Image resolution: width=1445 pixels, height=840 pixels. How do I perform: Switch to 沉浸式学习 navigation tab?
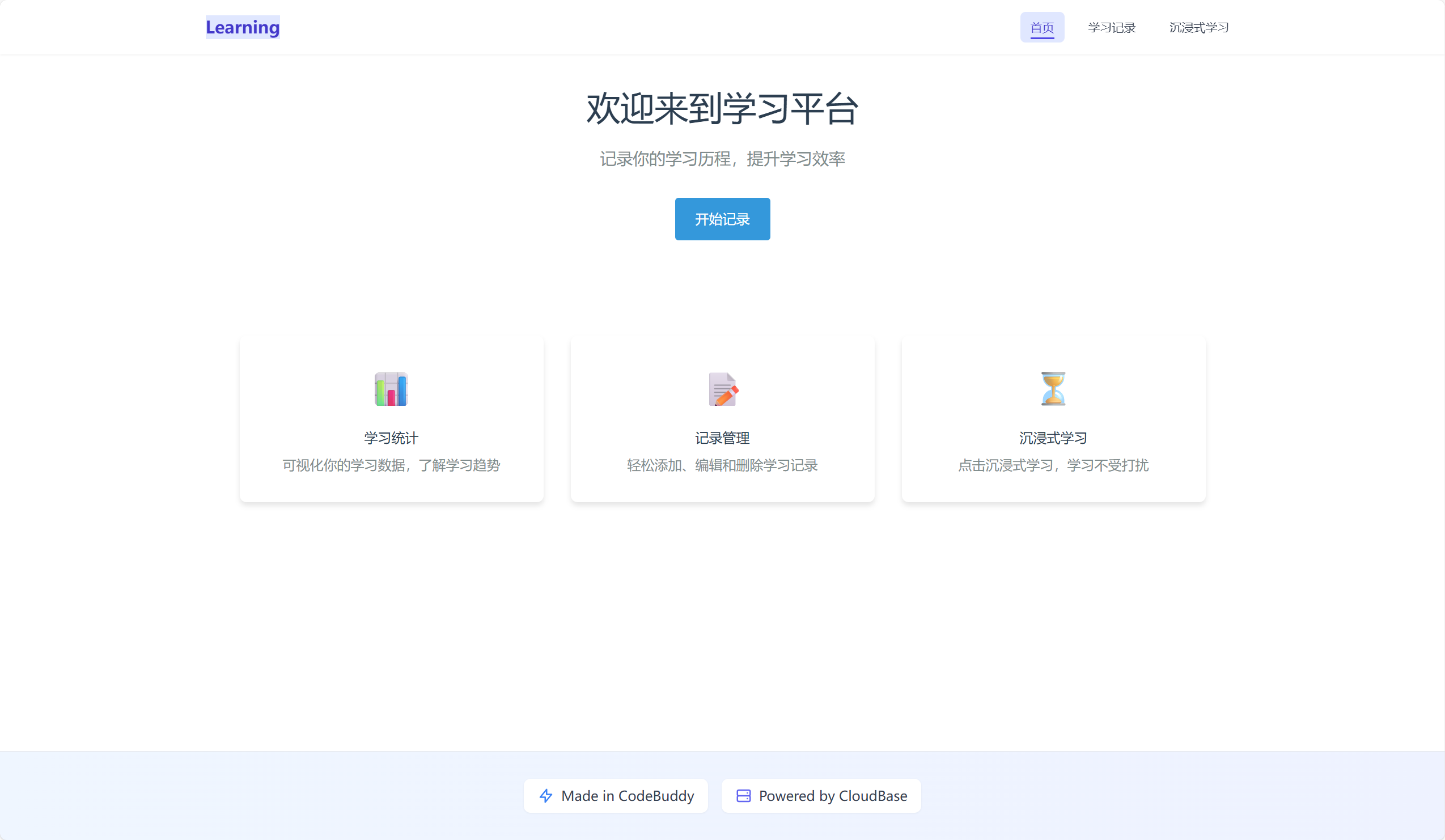1198,27
